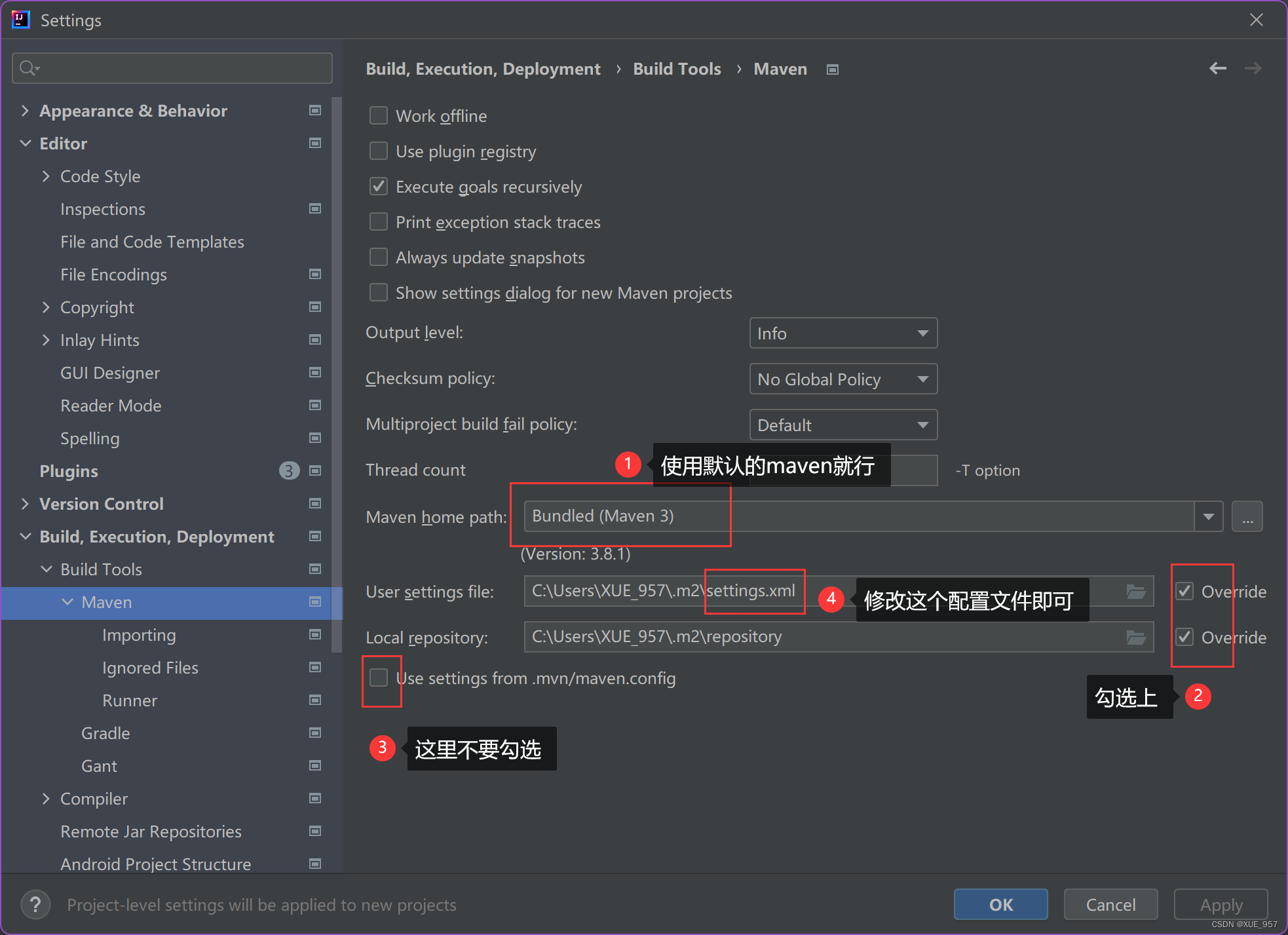Collapse the Editor tree node
The height and width of the screenshot is (935, 1288).
(x=25, y=143)
